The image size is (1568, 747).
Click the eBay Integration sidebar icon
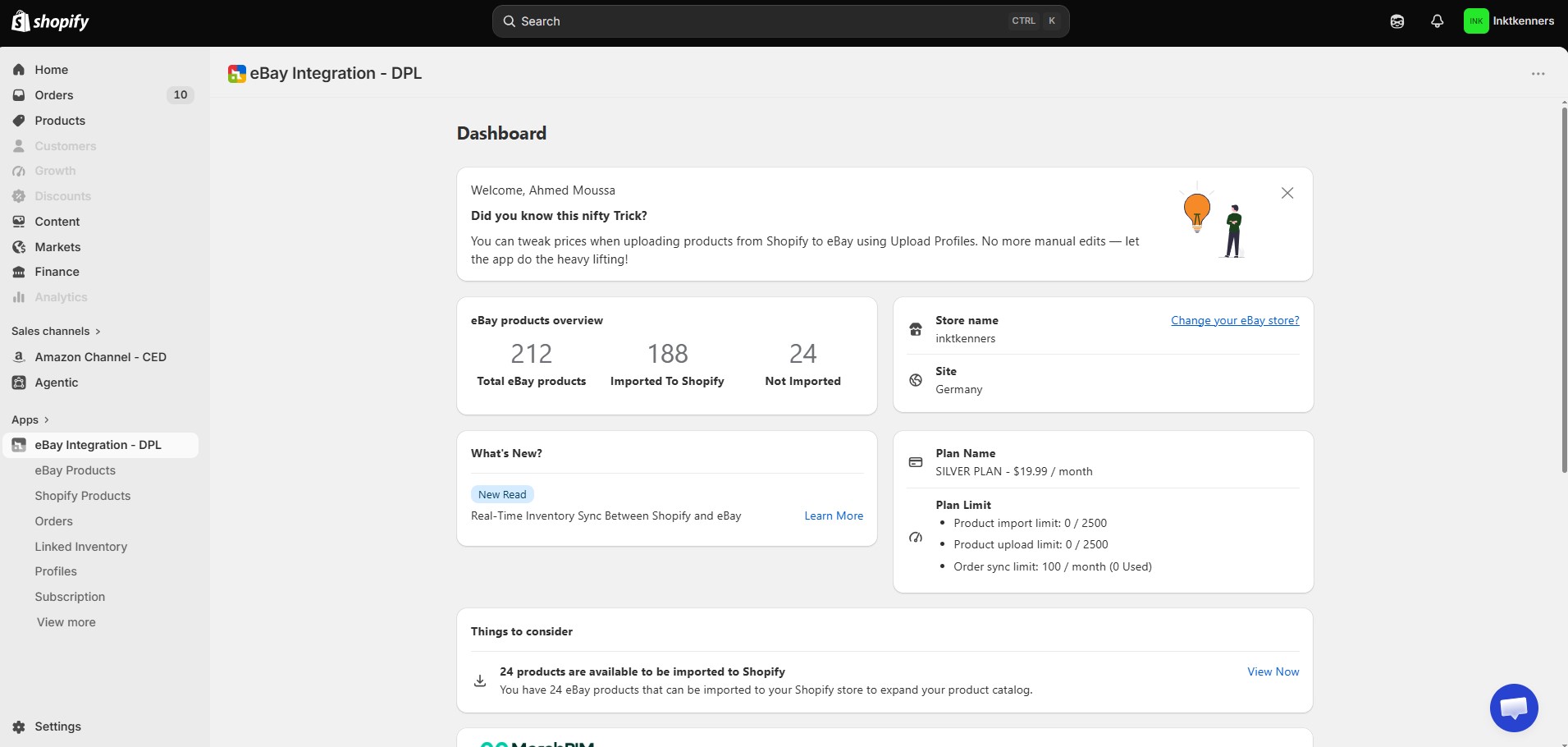[x=19, y=445]
